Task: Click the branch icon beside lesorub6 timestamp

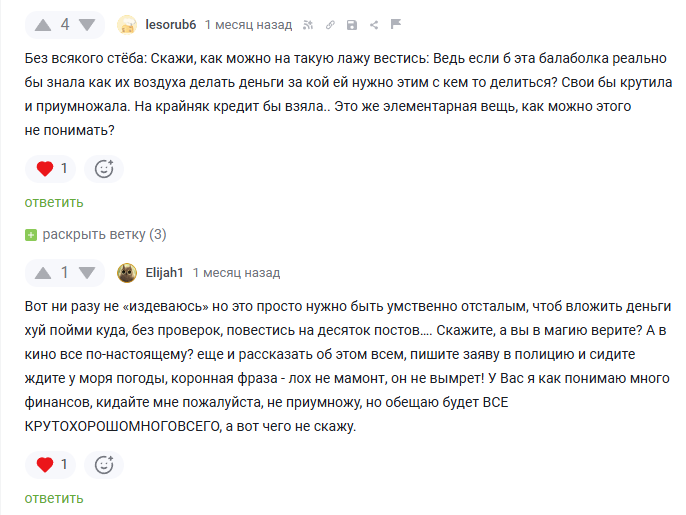Action: coord(307,24)
